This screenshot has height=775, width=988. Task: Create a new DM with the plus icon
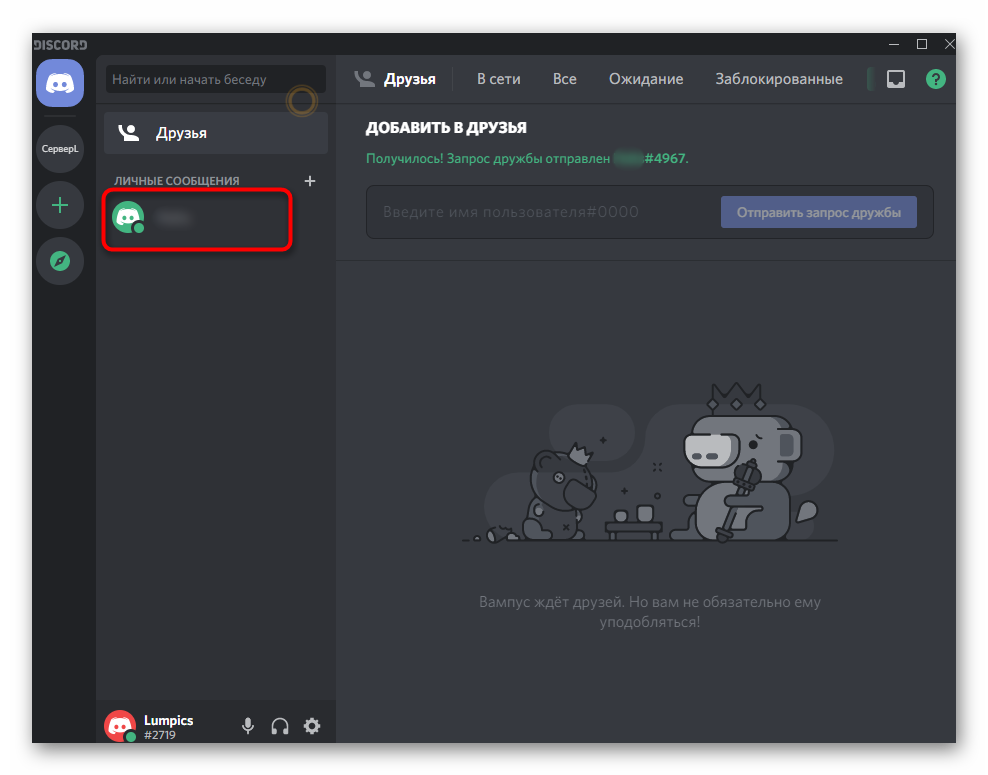tap(310, 181)
